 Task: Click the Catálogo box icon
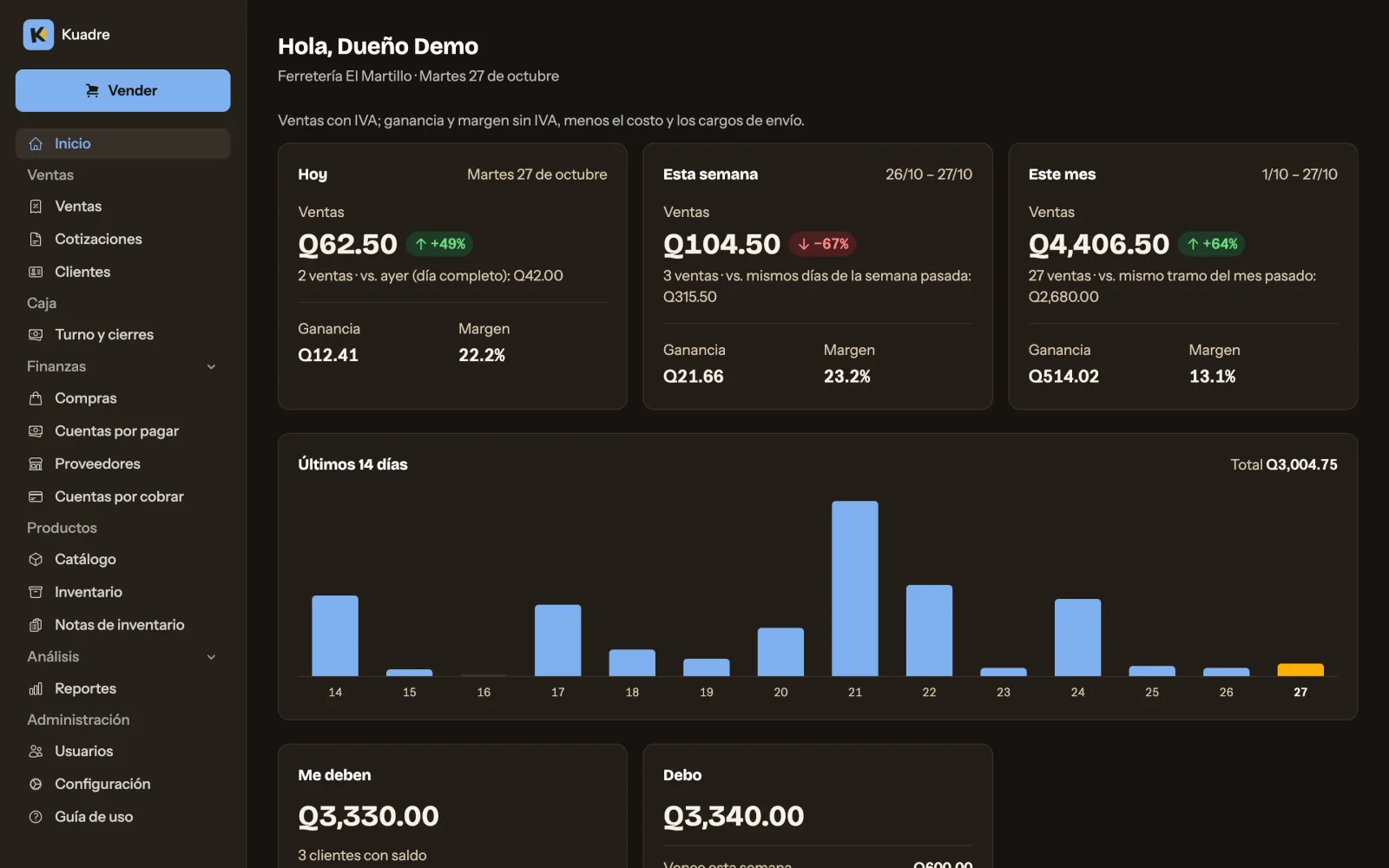tap(36, 560)
